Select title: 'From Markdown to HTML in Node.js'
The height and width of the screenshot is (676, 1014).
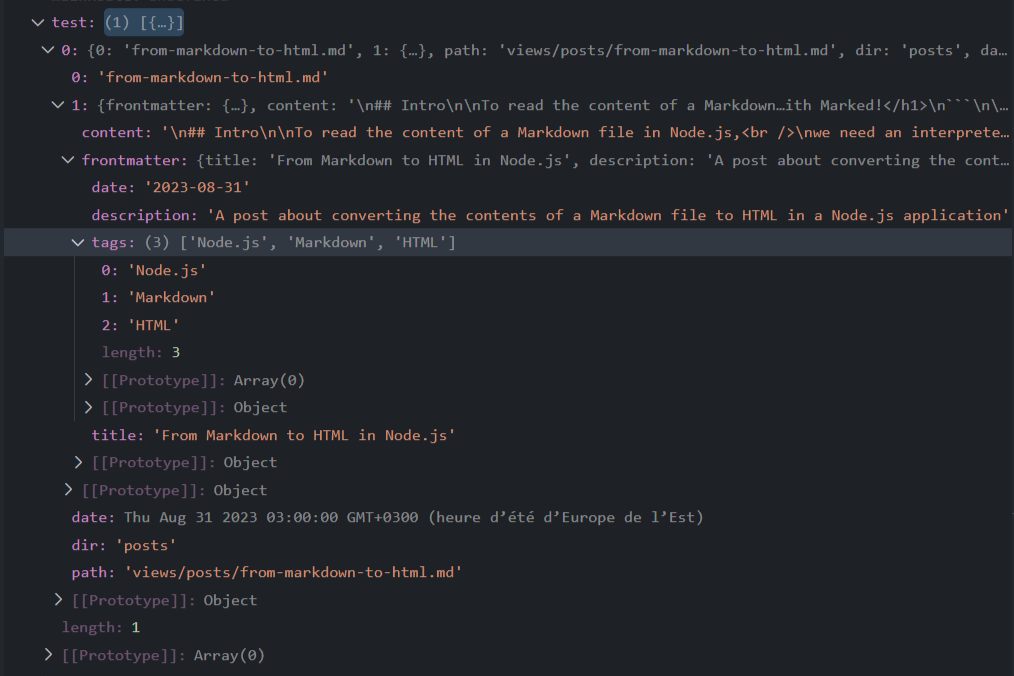(x=274, y=435)
